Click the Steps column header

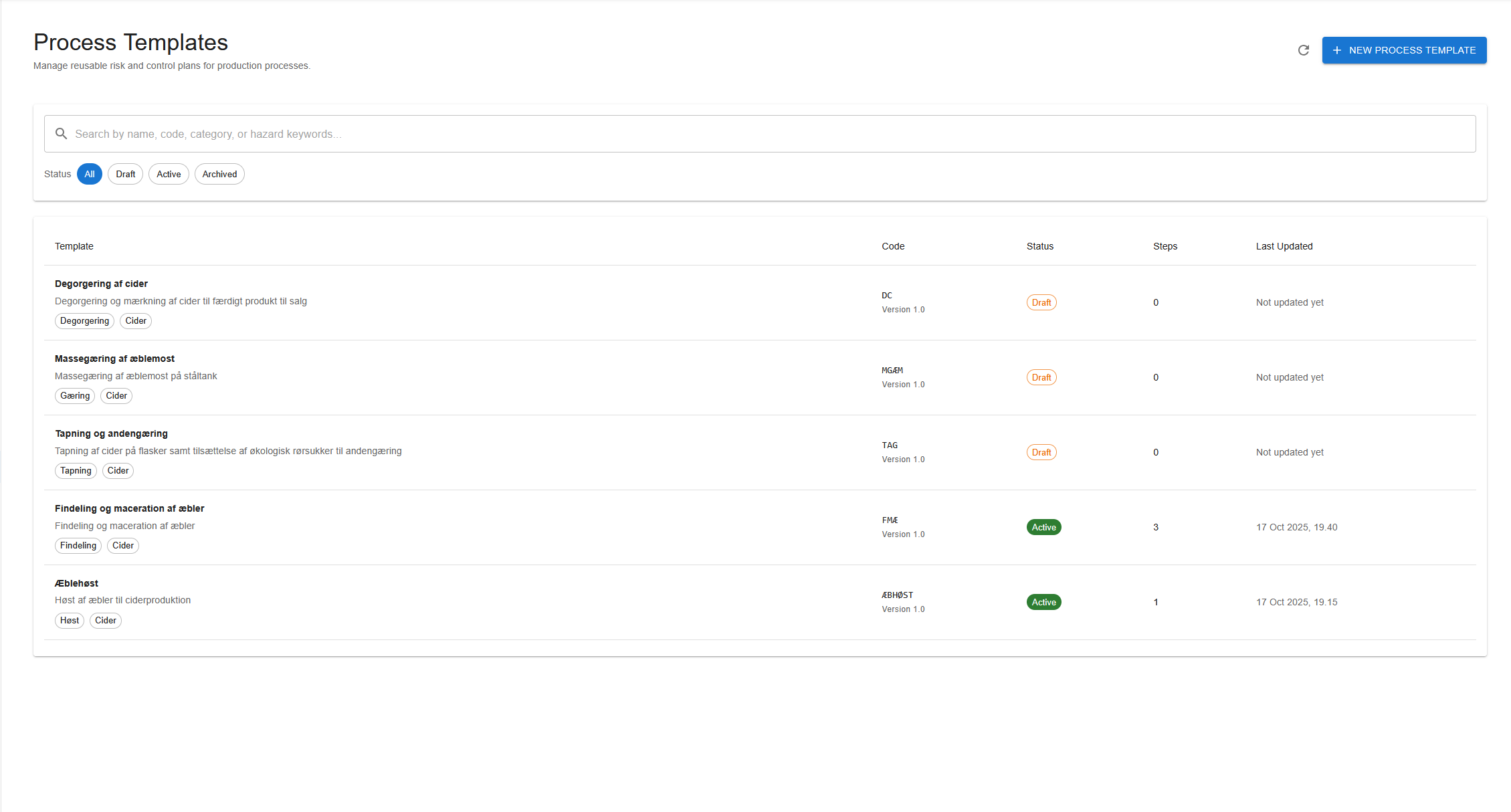click(x=1165, y=246)
